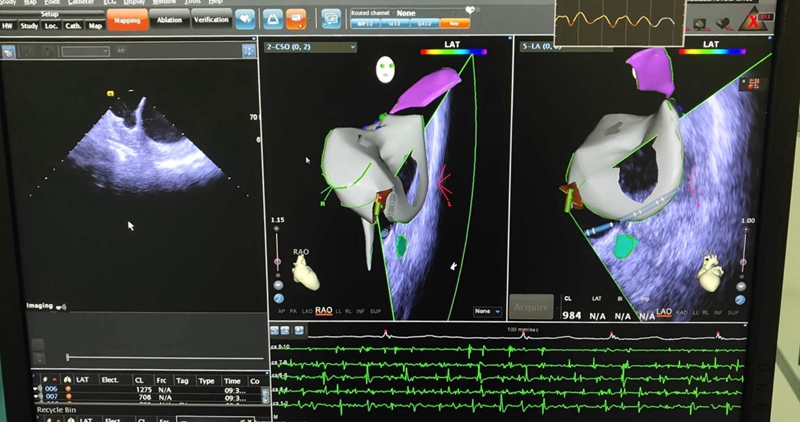
Task: Open the ultrasound toolbar combo box
Action: pyautogui.click(x=85, y=52)
